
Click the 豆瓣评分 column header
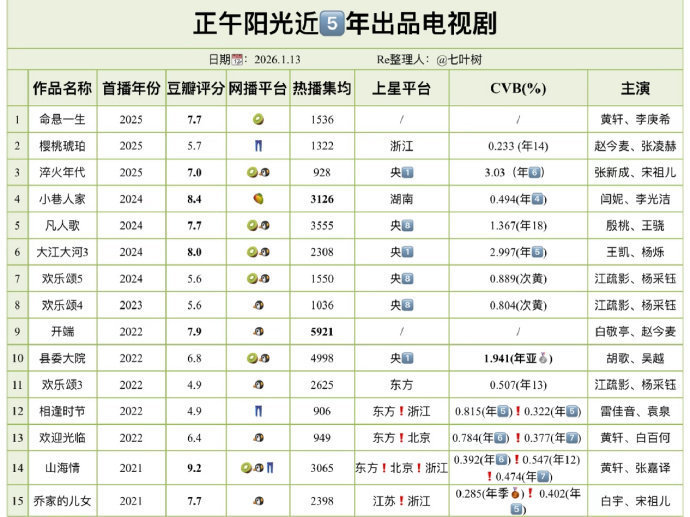(196, 88)
